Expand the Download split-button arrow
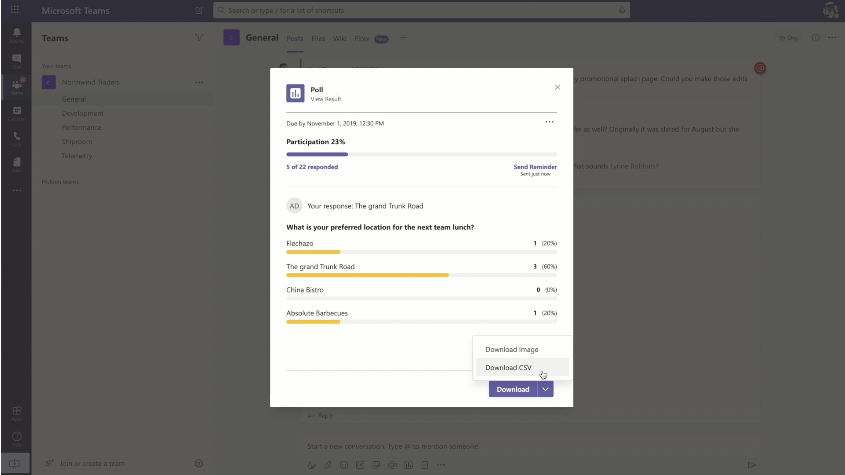845x475 pixels. [x=545, y=389]
